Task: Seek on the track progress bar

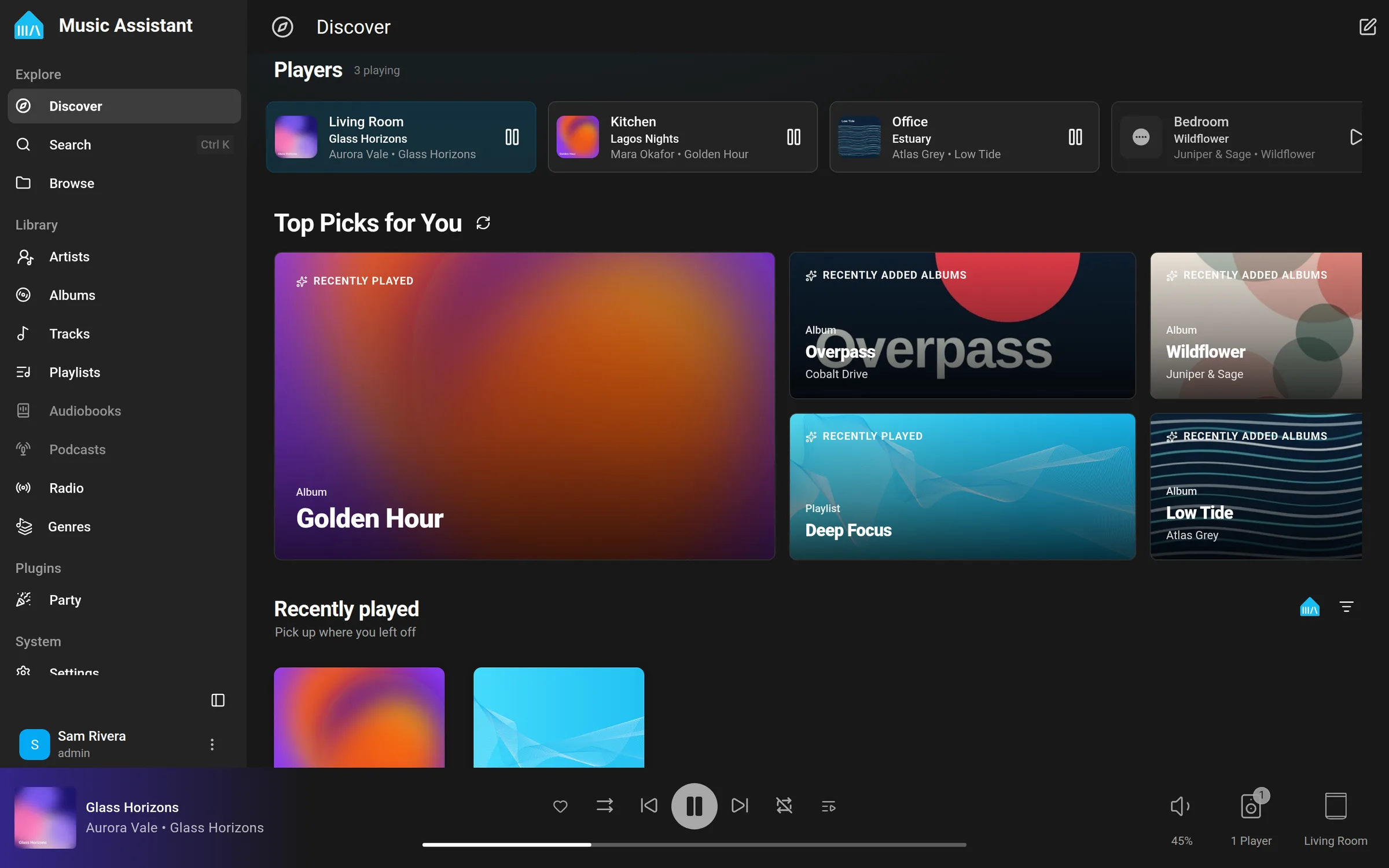Action: pyautogui.click(x=694, y=845)
